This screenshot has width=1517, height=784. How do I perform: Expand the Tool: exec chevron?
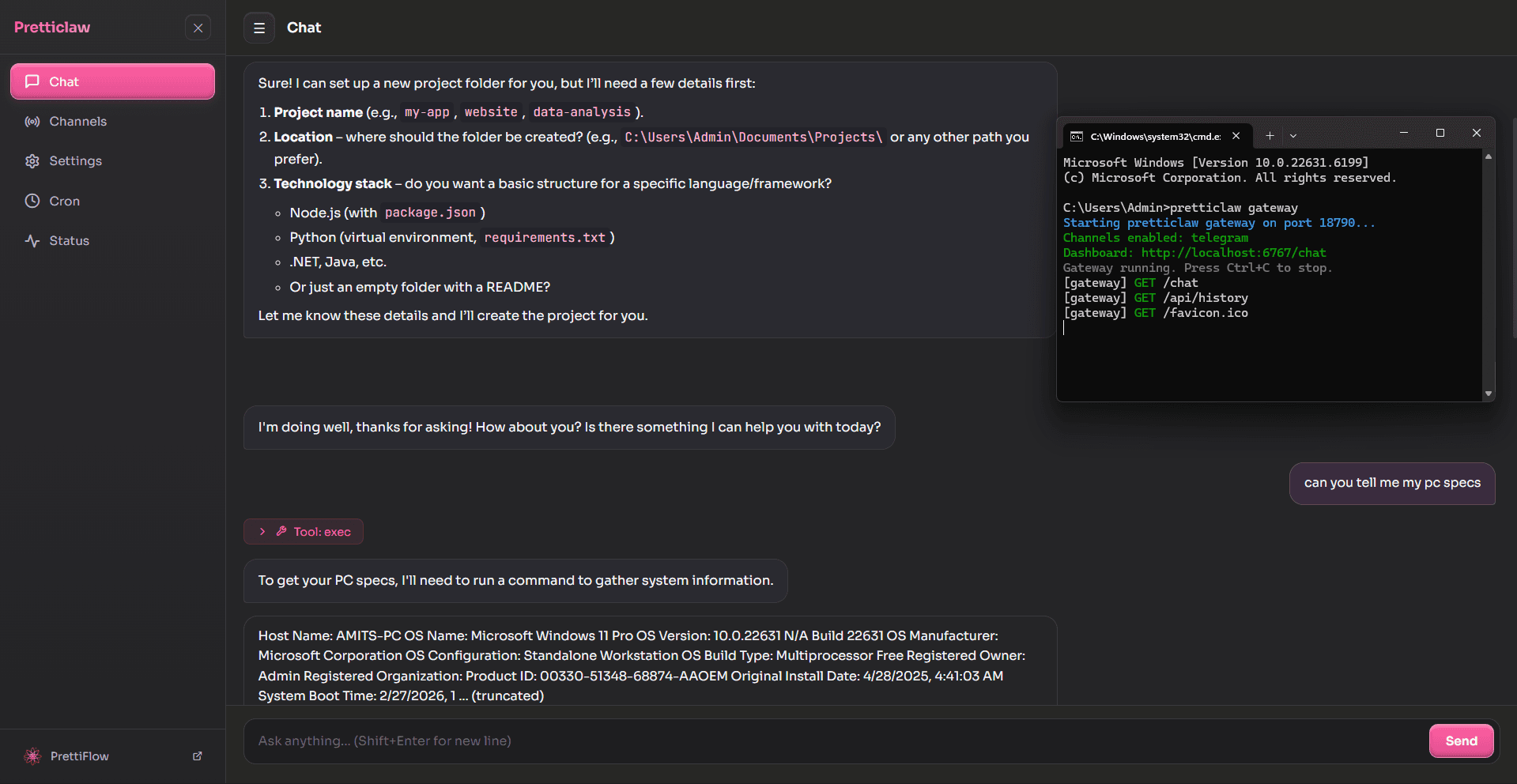point(262,532)
